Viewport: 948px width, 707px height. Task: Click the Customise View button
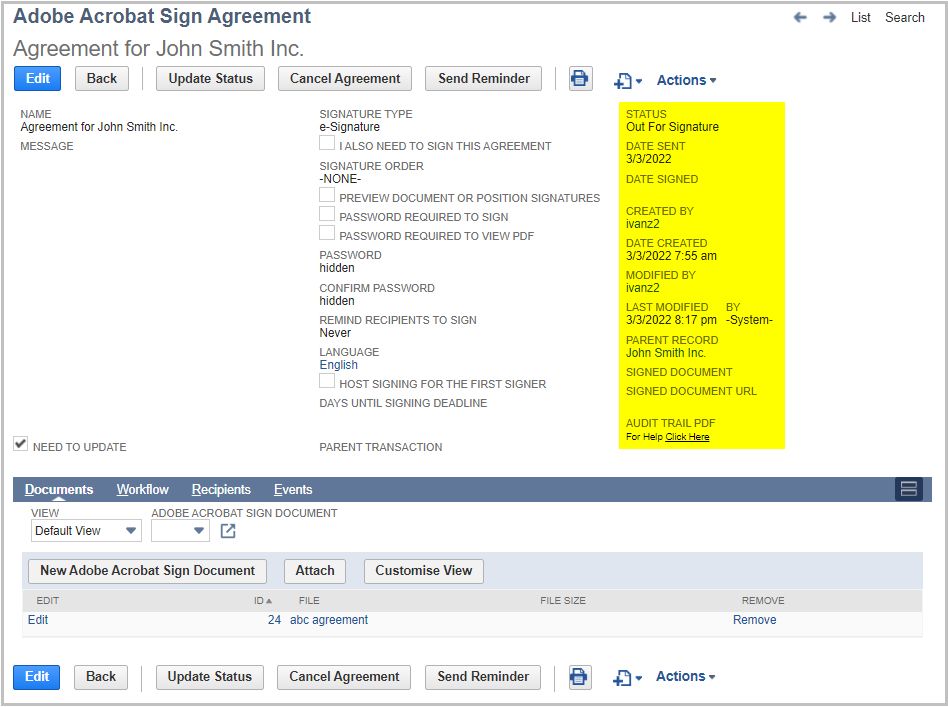click(424, 571)
